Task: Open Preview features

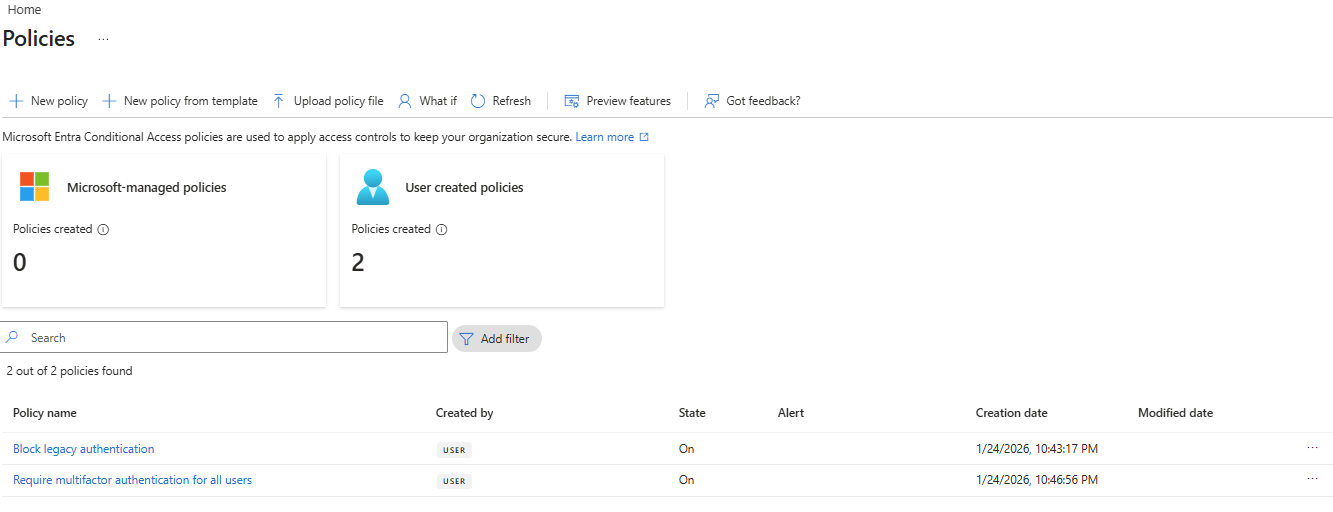Action: coord(617,101)
